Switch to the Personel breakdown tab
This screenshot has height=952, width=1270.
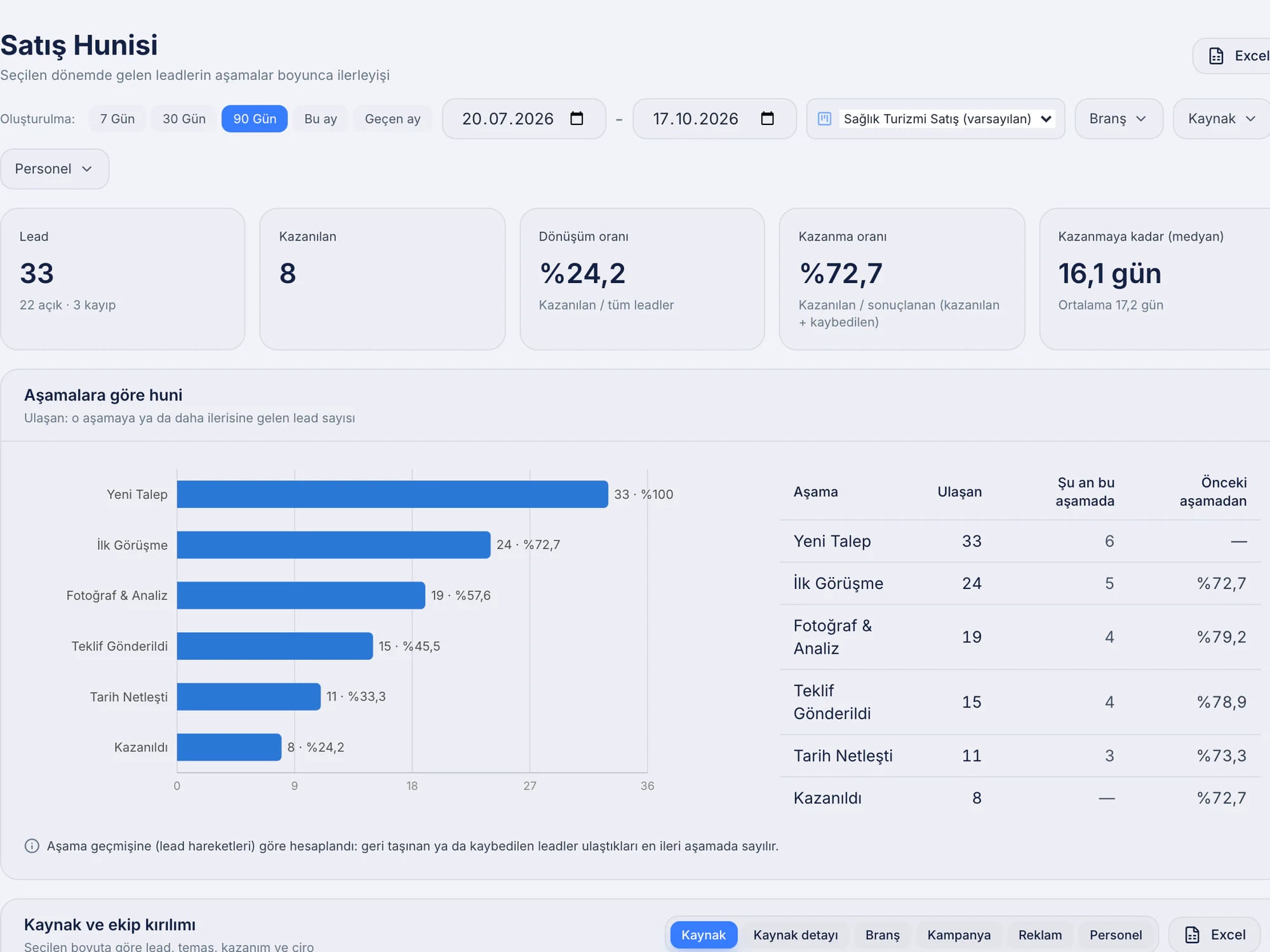(x=1116, y=935)
